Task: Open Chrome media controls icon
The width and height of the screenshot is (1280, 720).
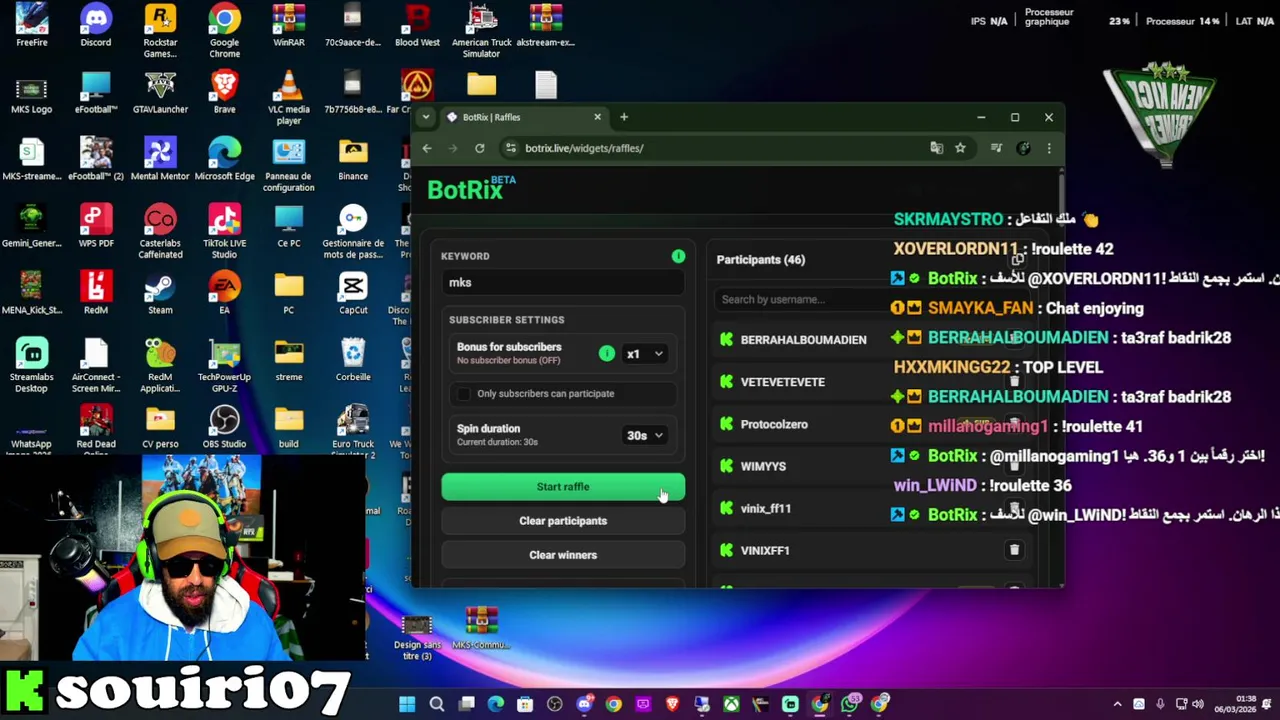Action: pos(996,148)
